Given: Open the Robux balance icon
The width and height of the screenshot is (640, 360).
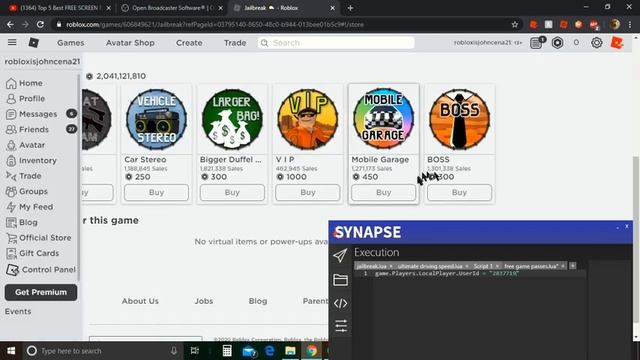Looking at the screenshot, I should tap(558, 42).
